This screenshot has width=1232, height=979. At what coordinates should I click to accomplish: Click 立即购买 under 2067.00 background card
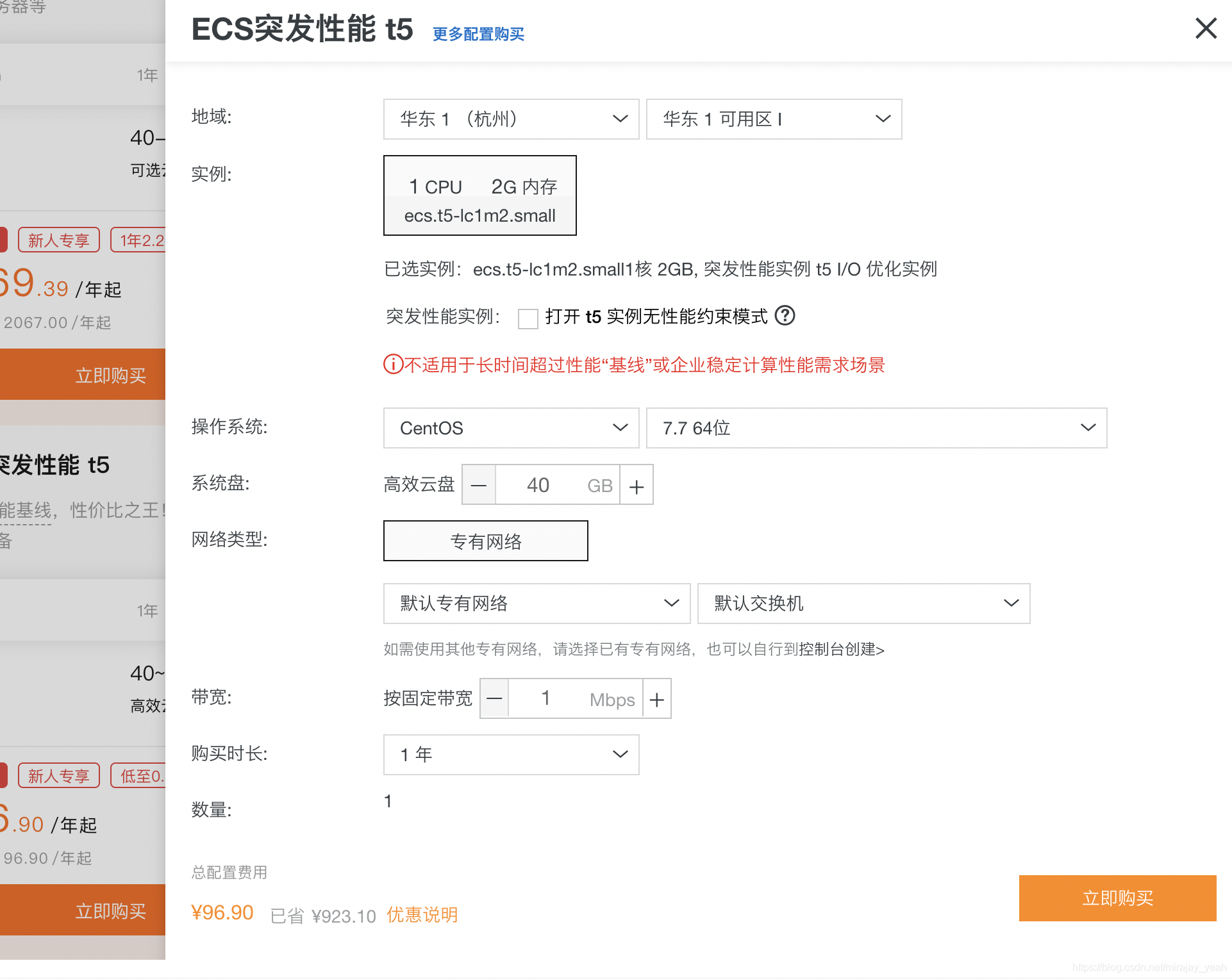pos(83,374)
